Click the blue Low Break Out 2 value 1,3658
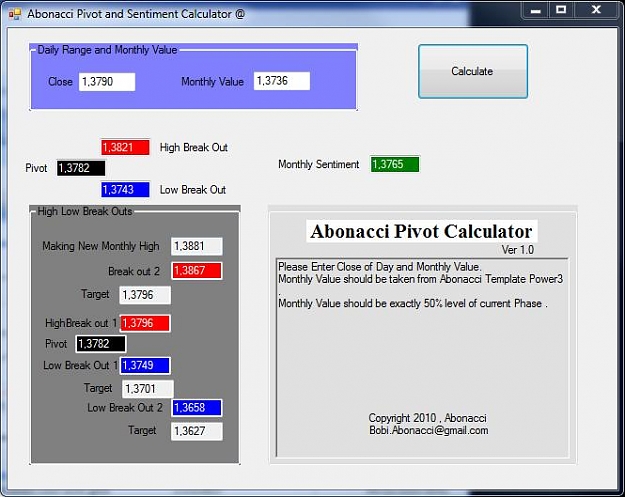 click(x=197, y=408)
